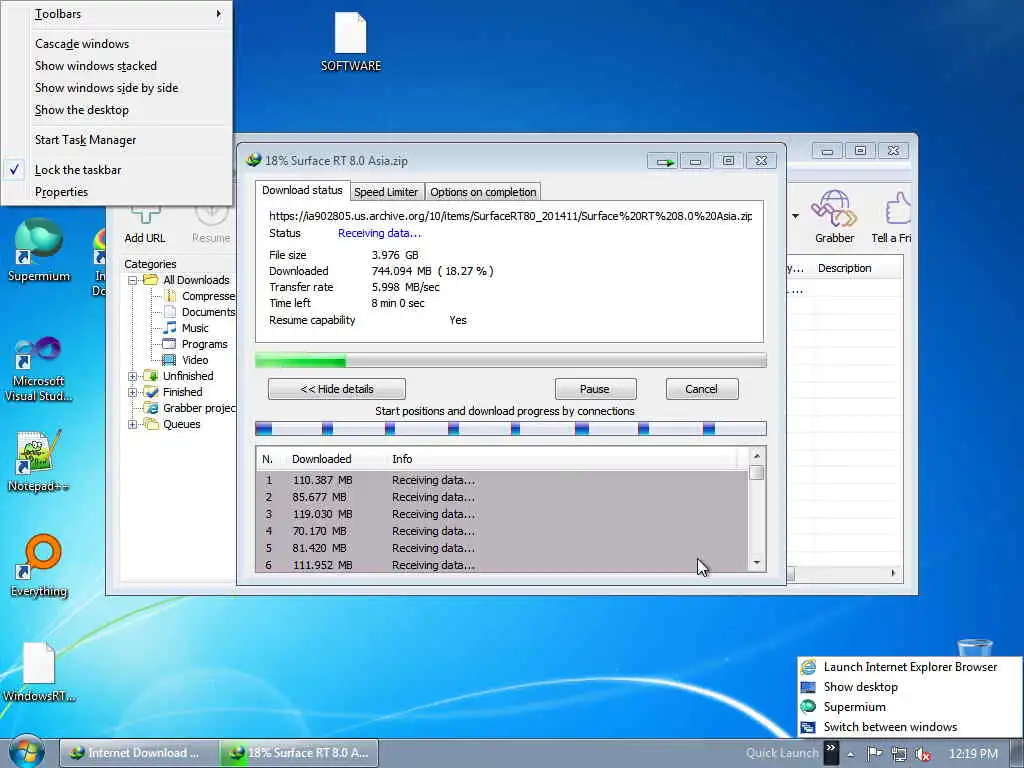Select connection row 1 with 110.387 MB
Image resolution: width=1024 pixels, height=768 pixels.
coord(503,480)
